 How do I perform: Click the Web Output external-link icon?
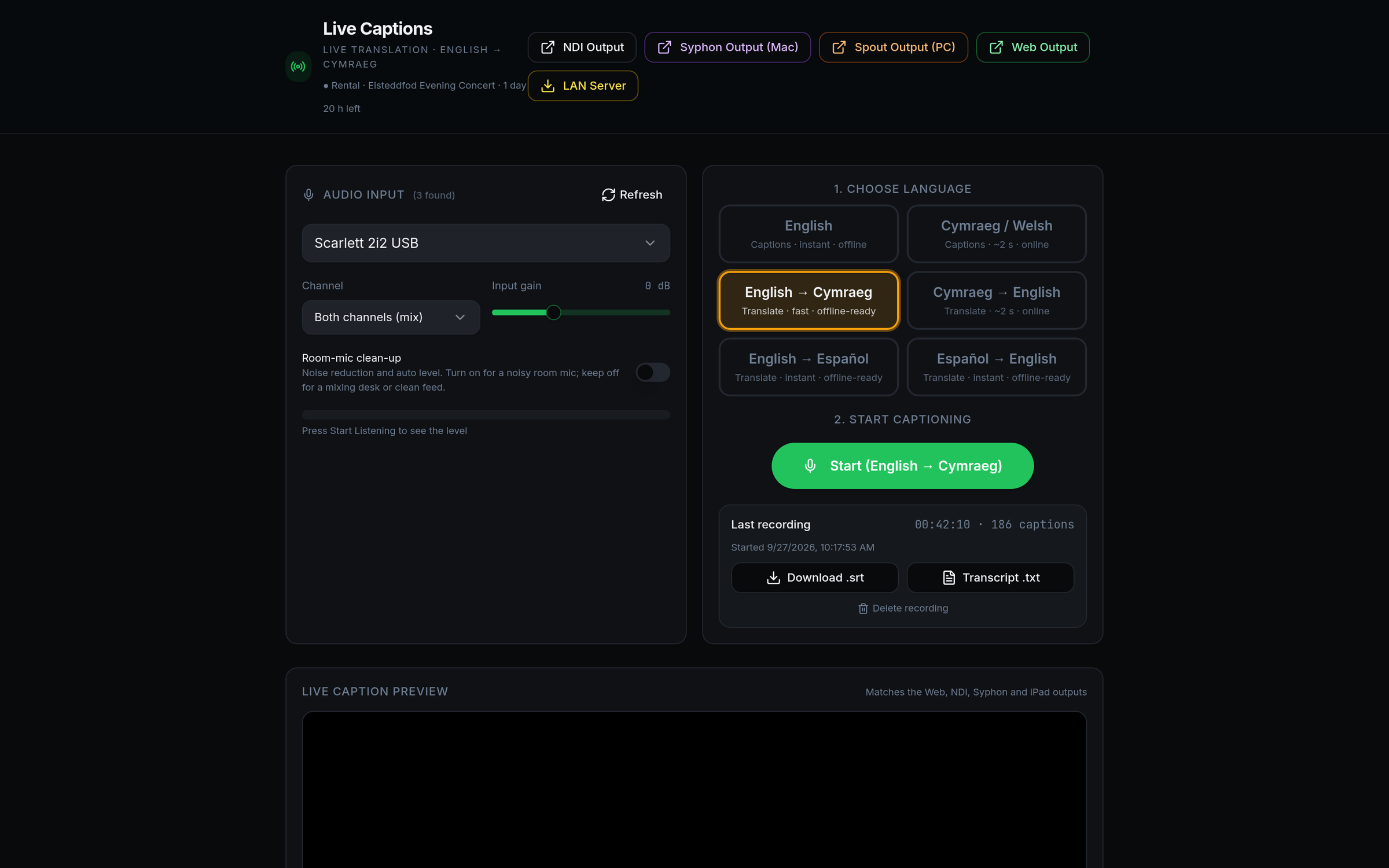click(996, 47)
